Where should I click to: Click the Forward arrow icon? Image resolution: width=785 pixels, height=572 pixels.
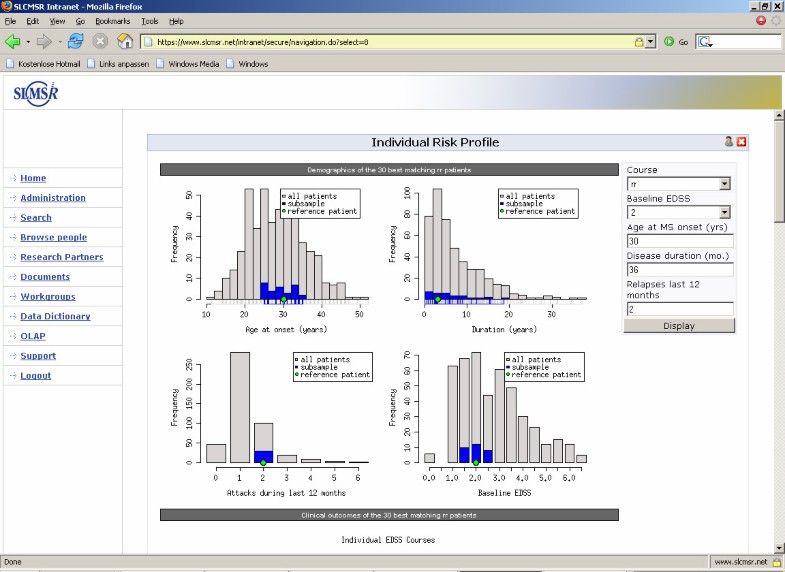(x=44, y=42)
